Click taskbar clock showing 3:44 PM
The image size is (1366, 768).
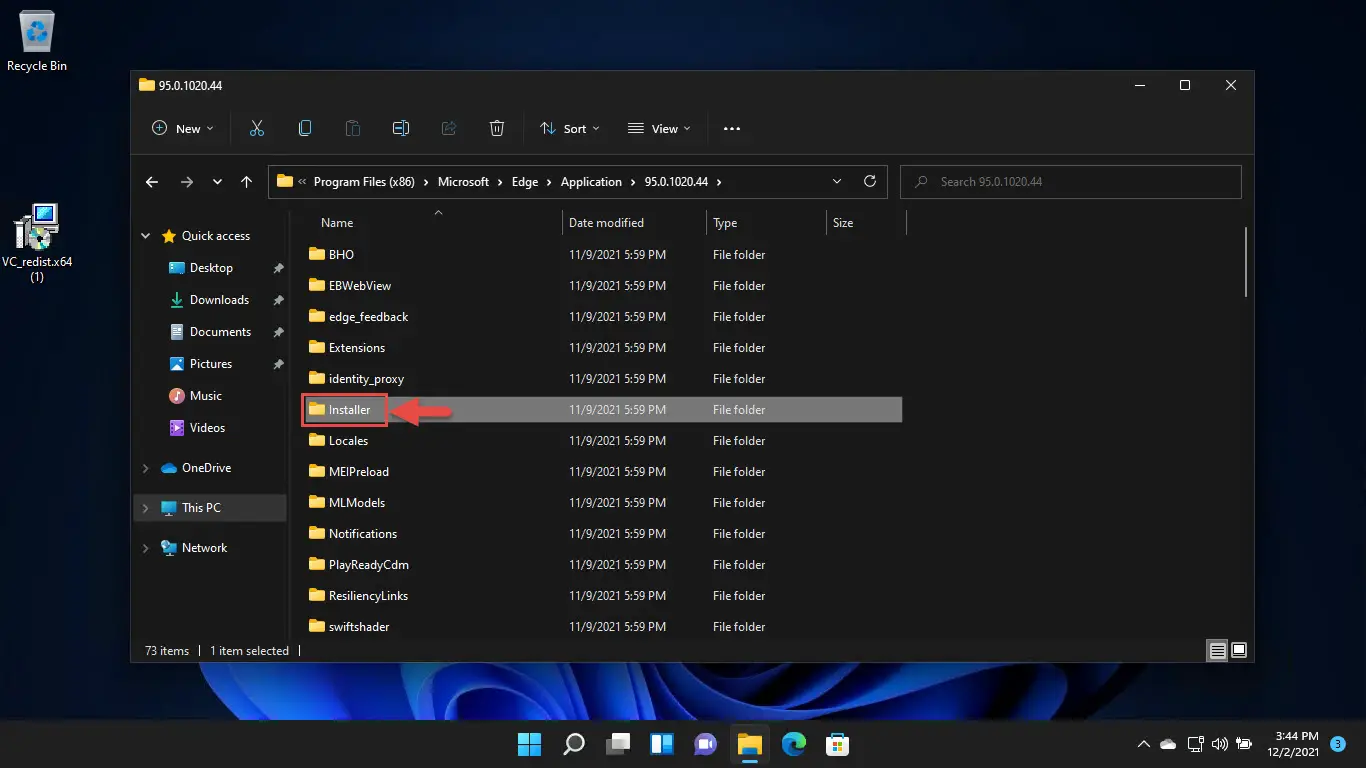click(x=1292, y=744)
